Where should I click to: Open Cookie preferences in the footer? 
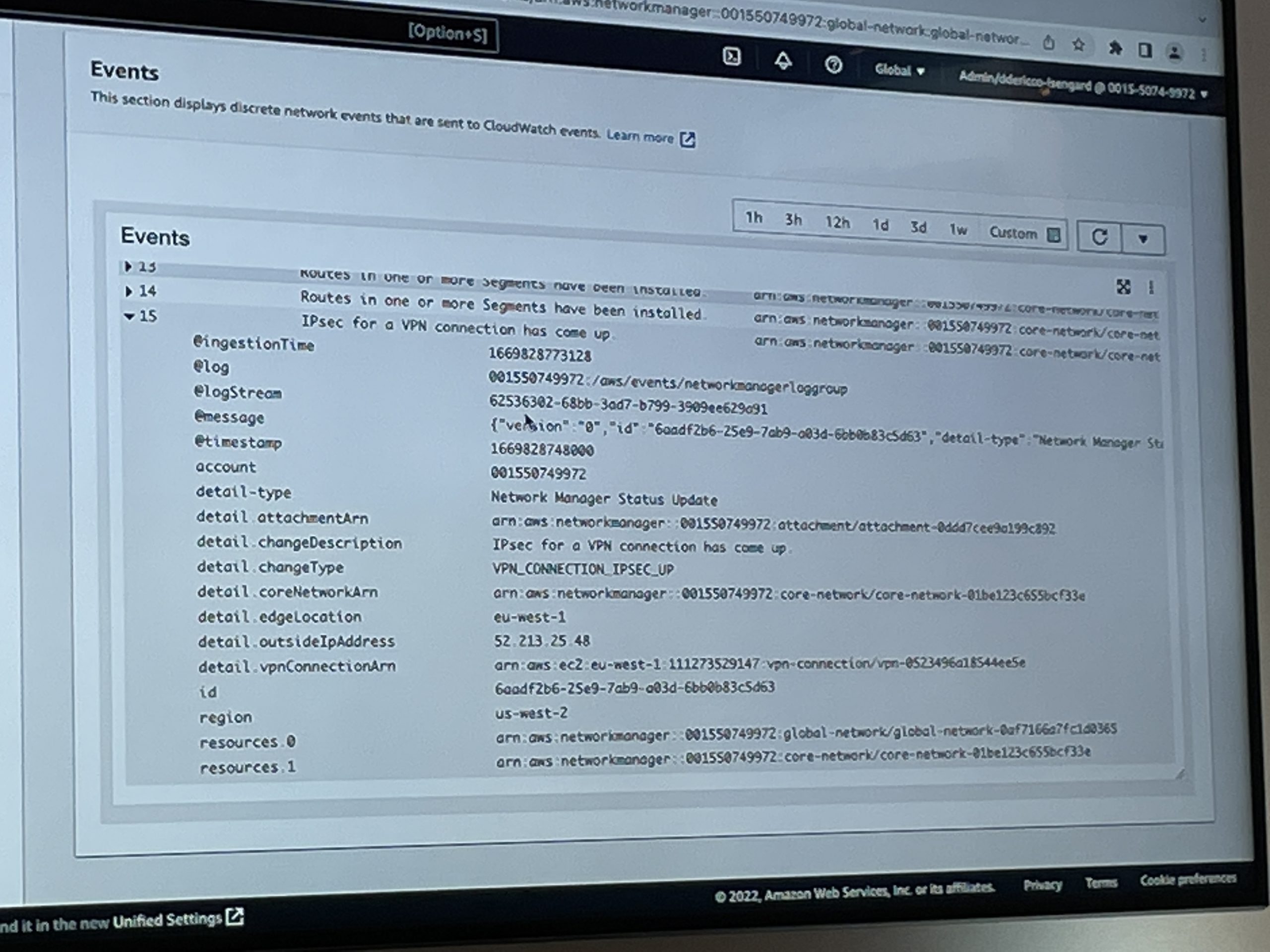[x=1187, y=879]
